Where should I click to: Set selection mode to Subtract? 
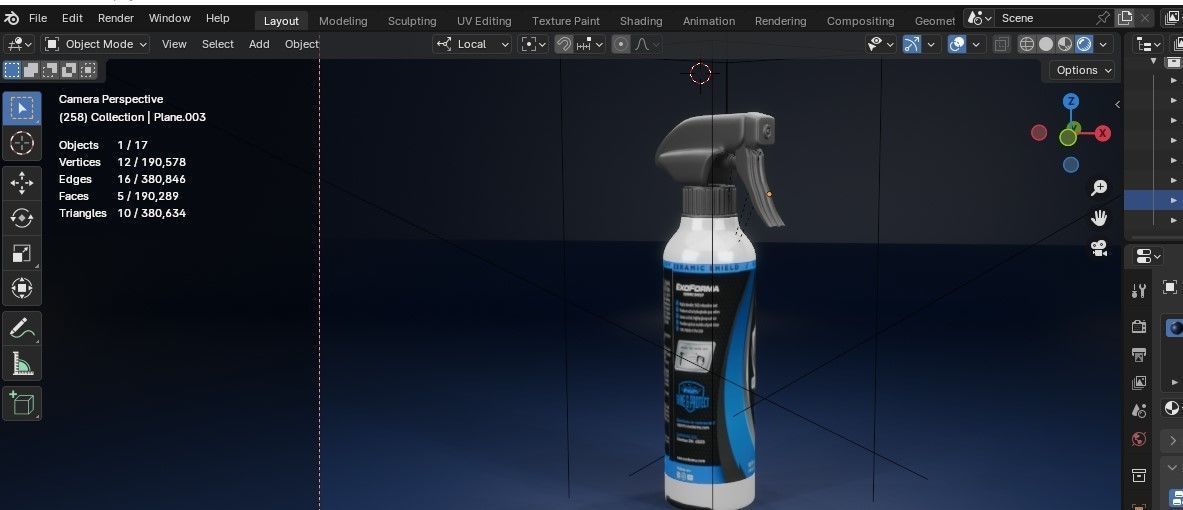pyautogui.click(x=50, y=70)
